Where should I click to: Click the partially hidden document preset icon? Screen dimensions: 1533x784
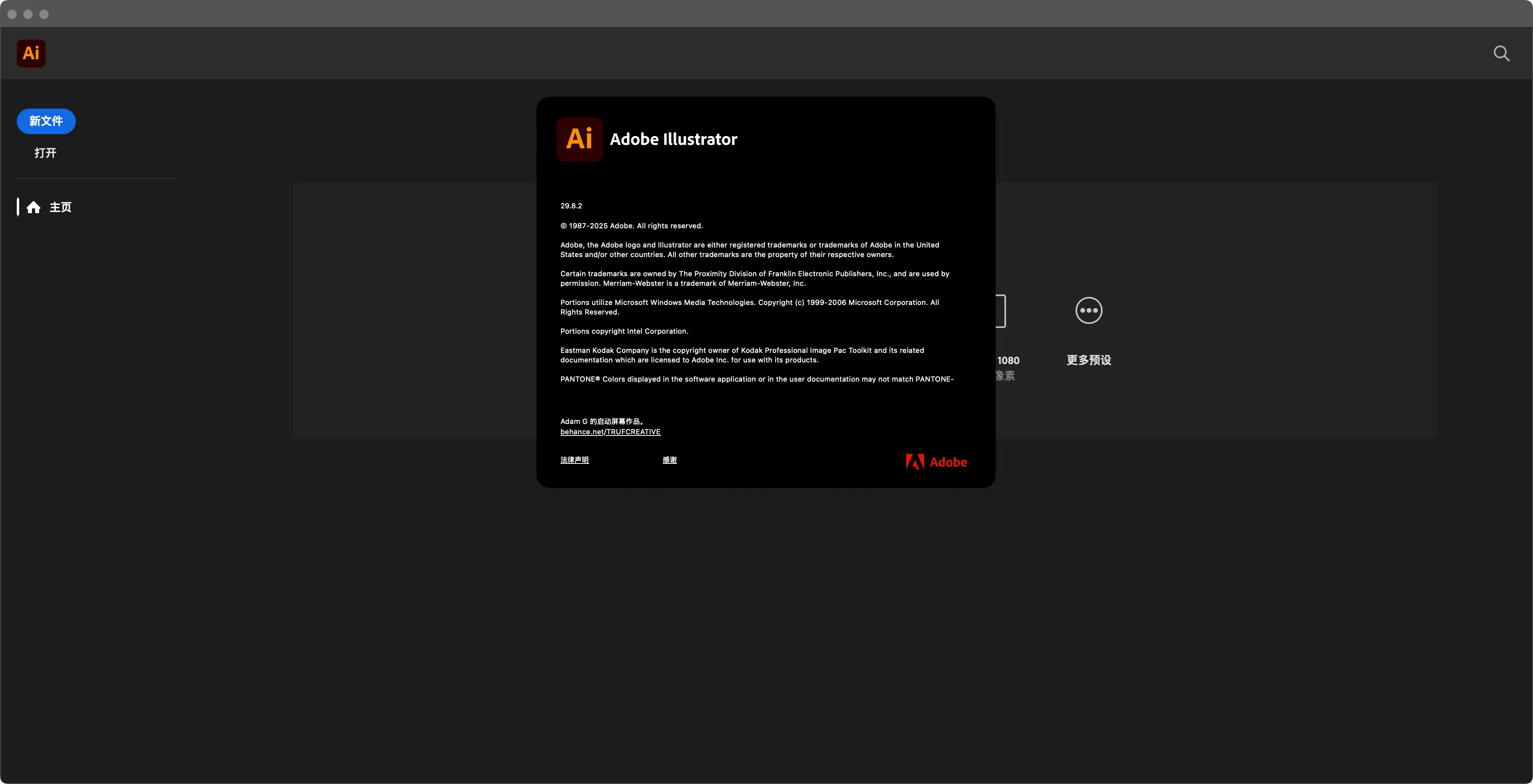(x=1001, y=311)
